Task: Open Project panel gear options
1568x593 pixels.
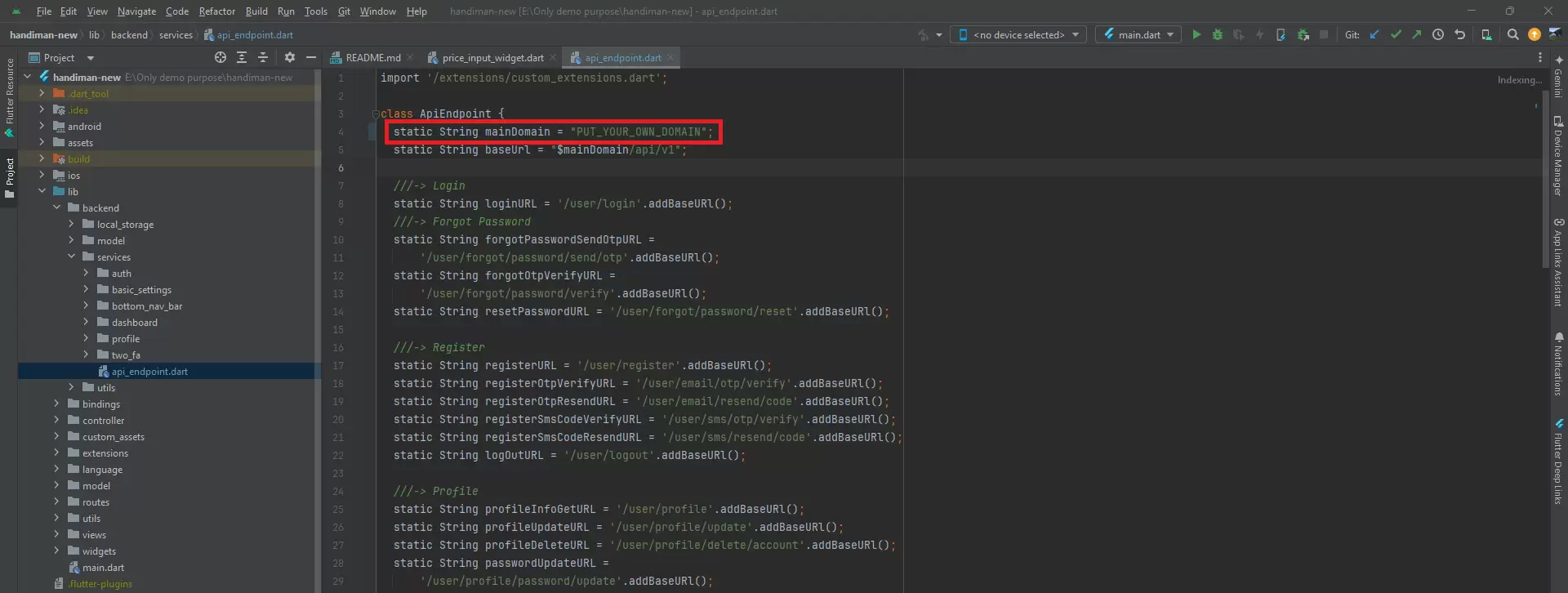Action: [290, 57]
